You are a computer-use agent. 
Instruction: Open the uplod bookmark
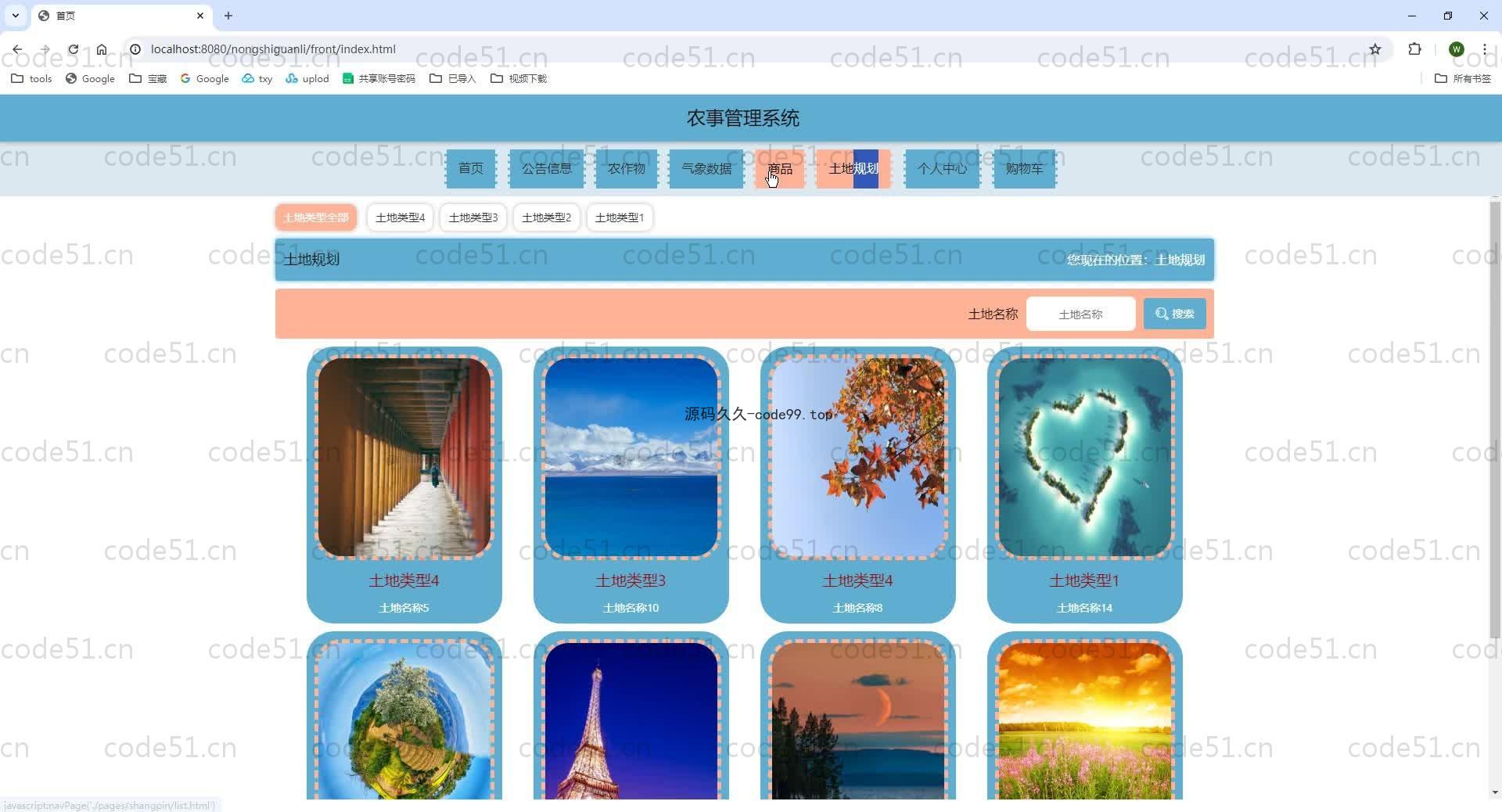[307, 78]
